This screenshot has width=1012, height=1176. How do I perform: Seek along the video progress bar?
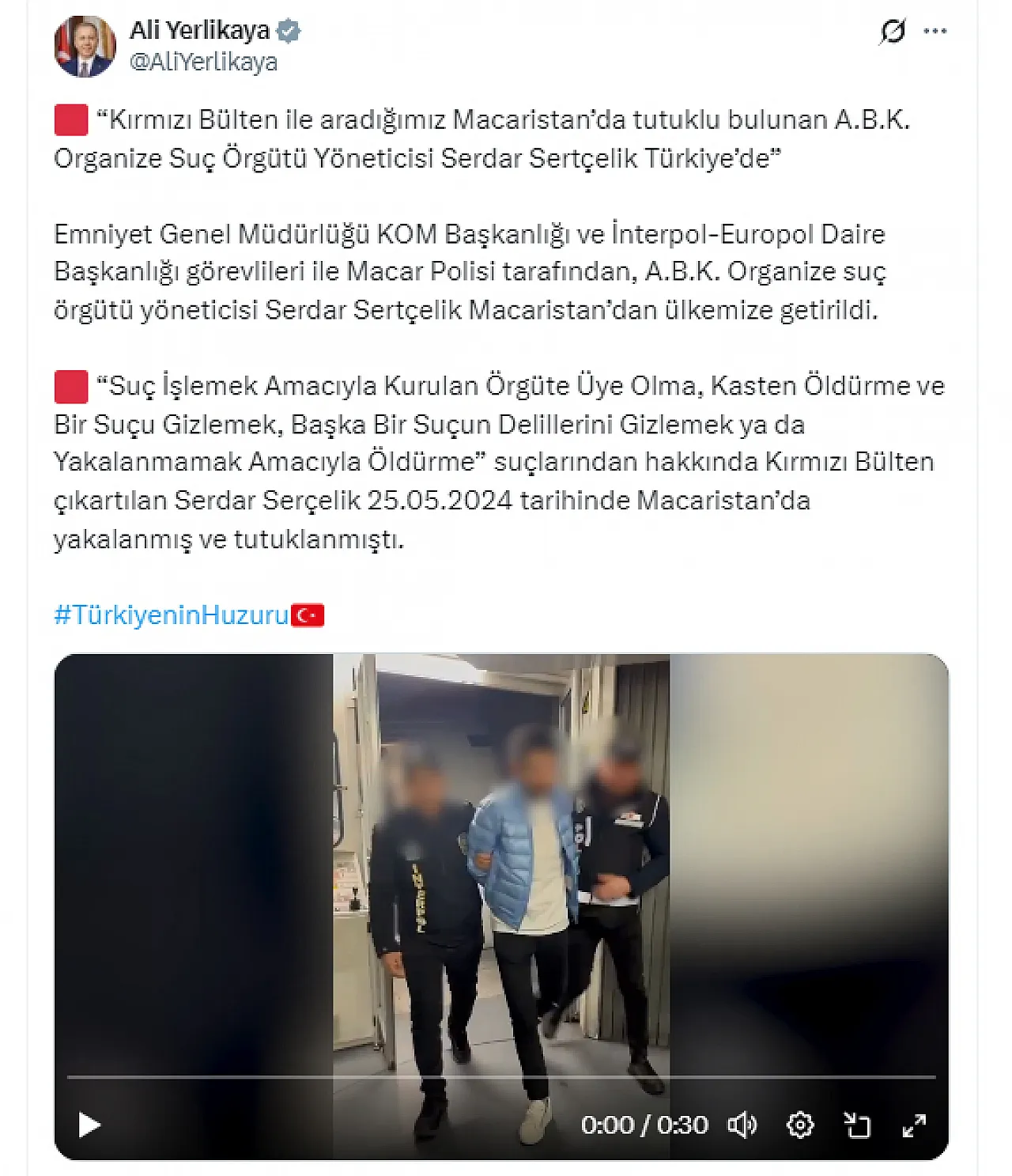501,1077
